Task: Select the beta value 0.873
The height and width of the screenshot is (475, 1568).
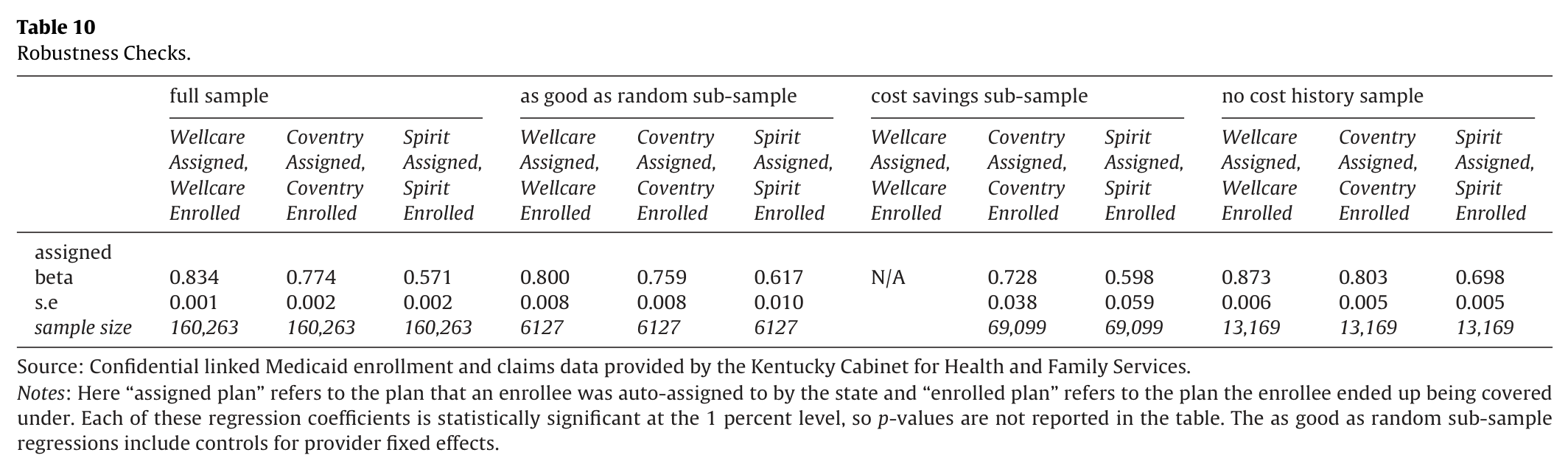Action: click(x=1246, y=277)
